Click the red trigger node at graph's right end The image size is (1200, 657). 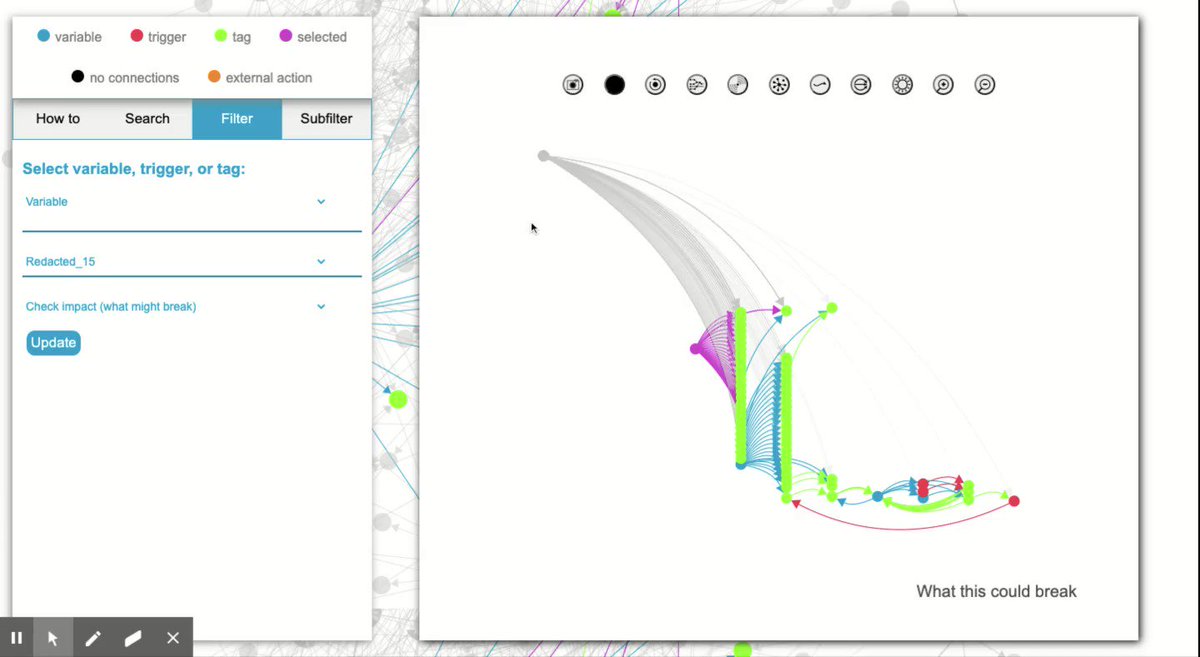pos(1014,501)
